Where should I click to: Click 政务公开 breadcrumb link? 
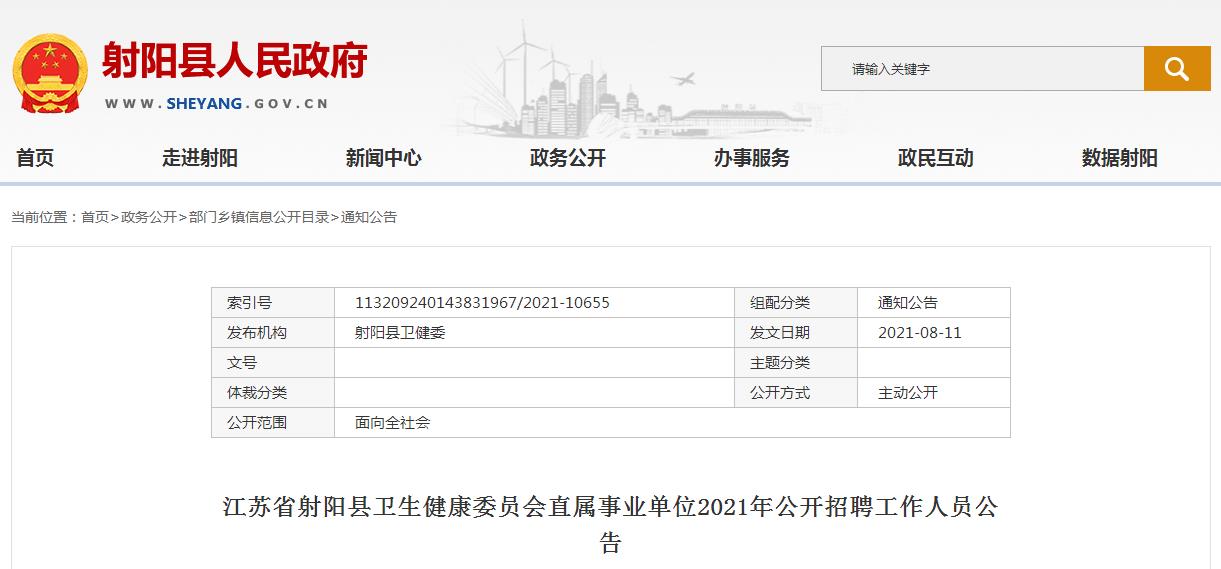pos(149,217)
